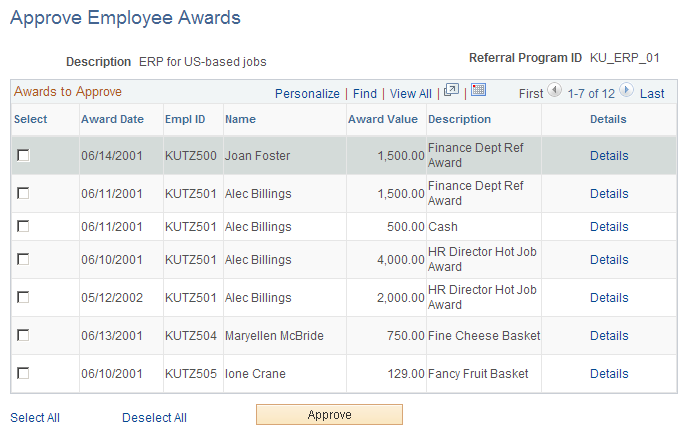Click the 129.00 award value
The height and width of the screenshot is (436, 693).
pos(406,373)
